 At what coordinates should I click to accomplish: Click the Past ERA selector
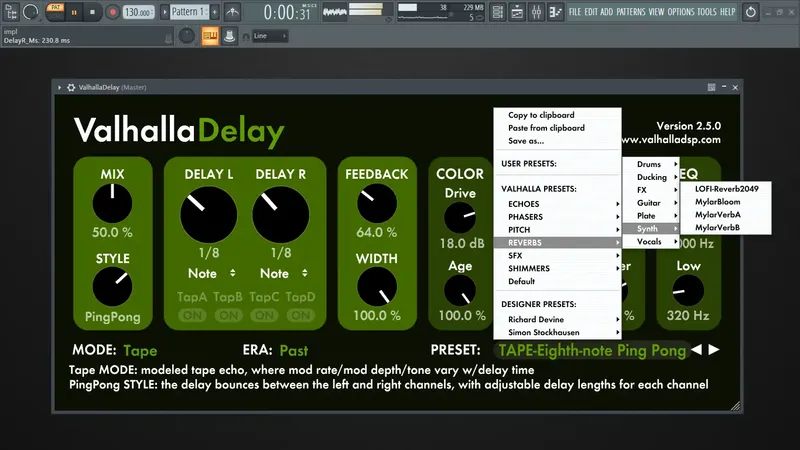[x=294, y=351]
